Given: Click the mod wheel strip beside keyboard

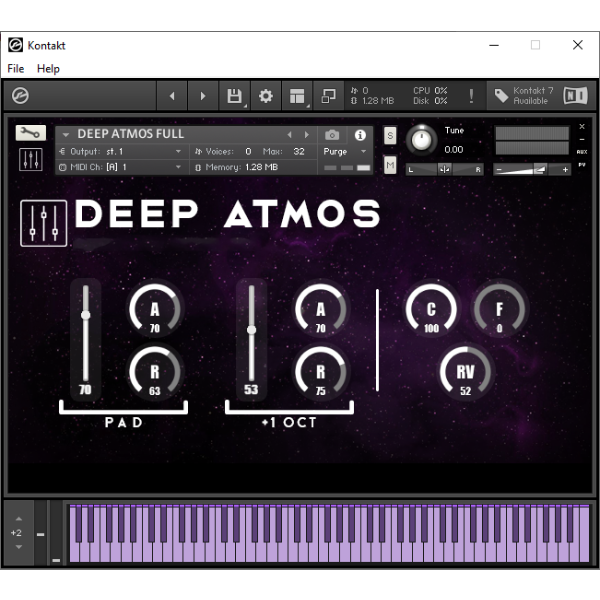Looking at the screenshot, I should [56, 533].
